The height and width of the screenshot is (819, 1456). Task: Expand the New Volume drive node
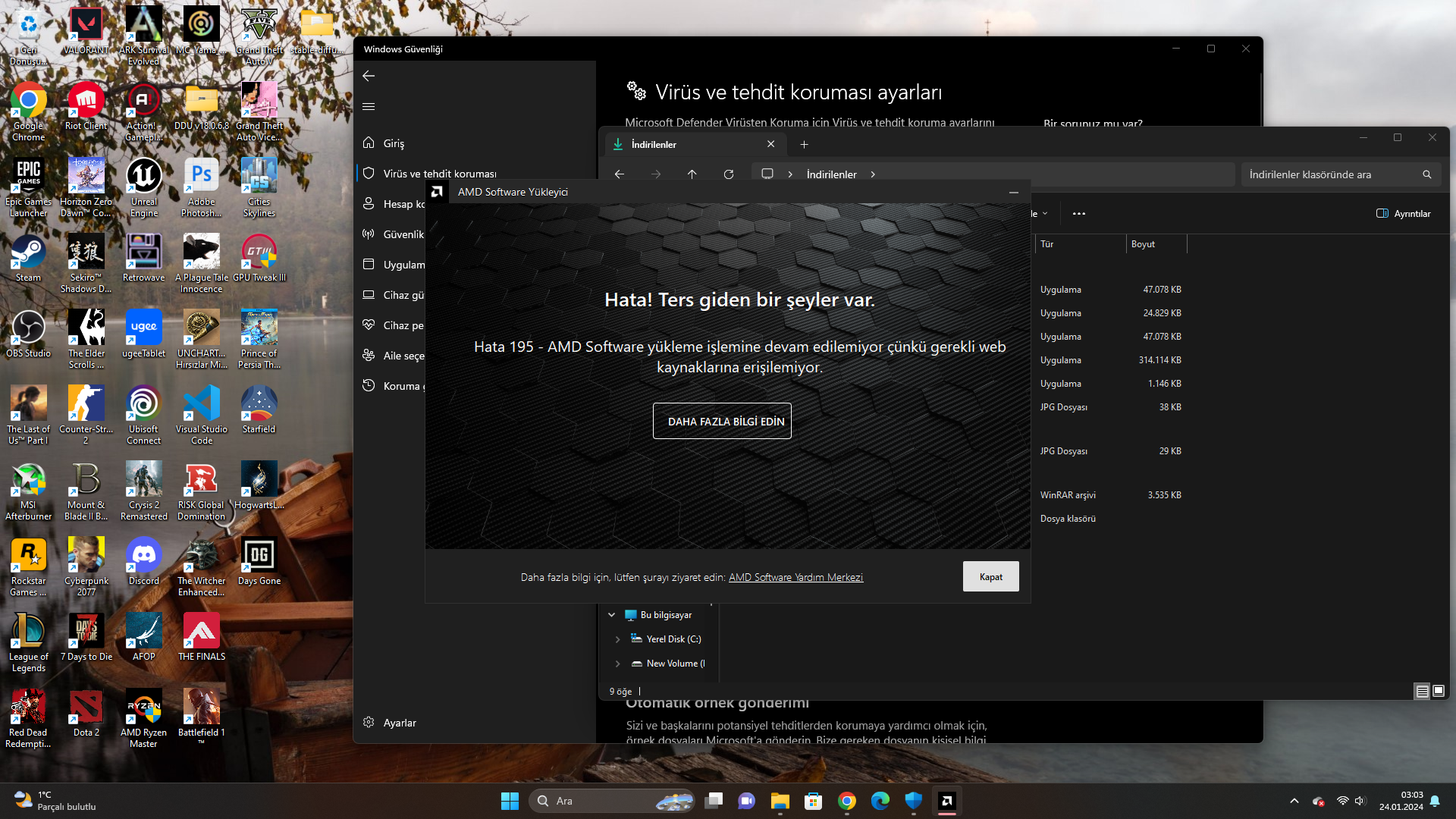click(617, 664)
